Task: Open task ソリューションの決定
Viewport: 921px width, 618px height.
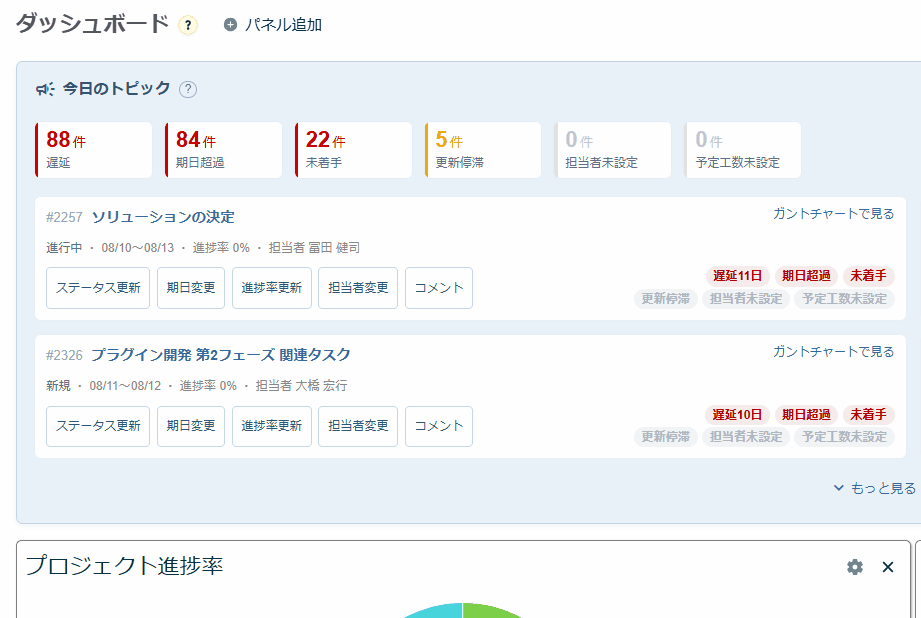Action: [x=163, y=217]
